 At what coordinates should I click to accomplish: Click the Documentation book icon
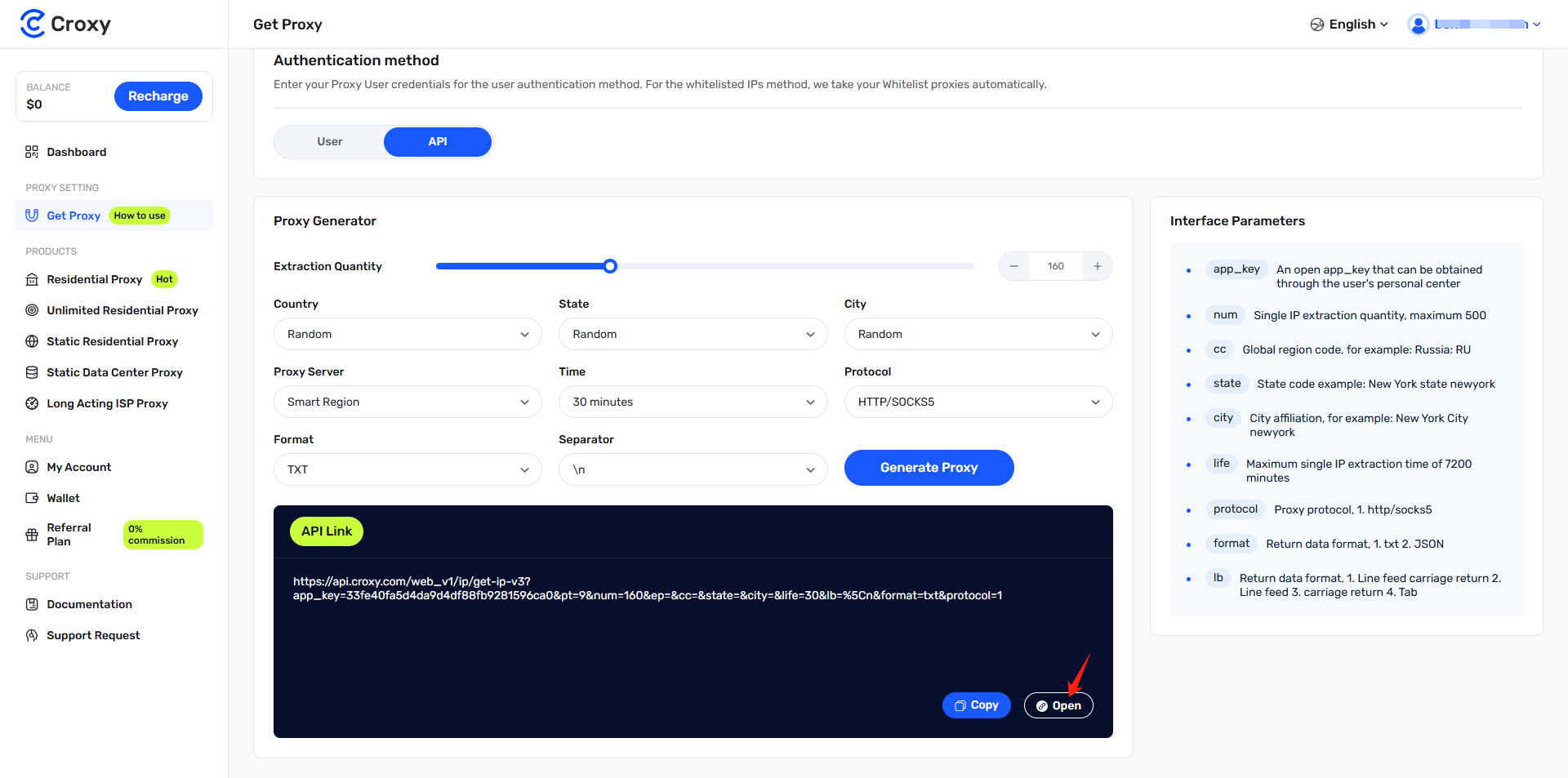[x=32, y=604]
